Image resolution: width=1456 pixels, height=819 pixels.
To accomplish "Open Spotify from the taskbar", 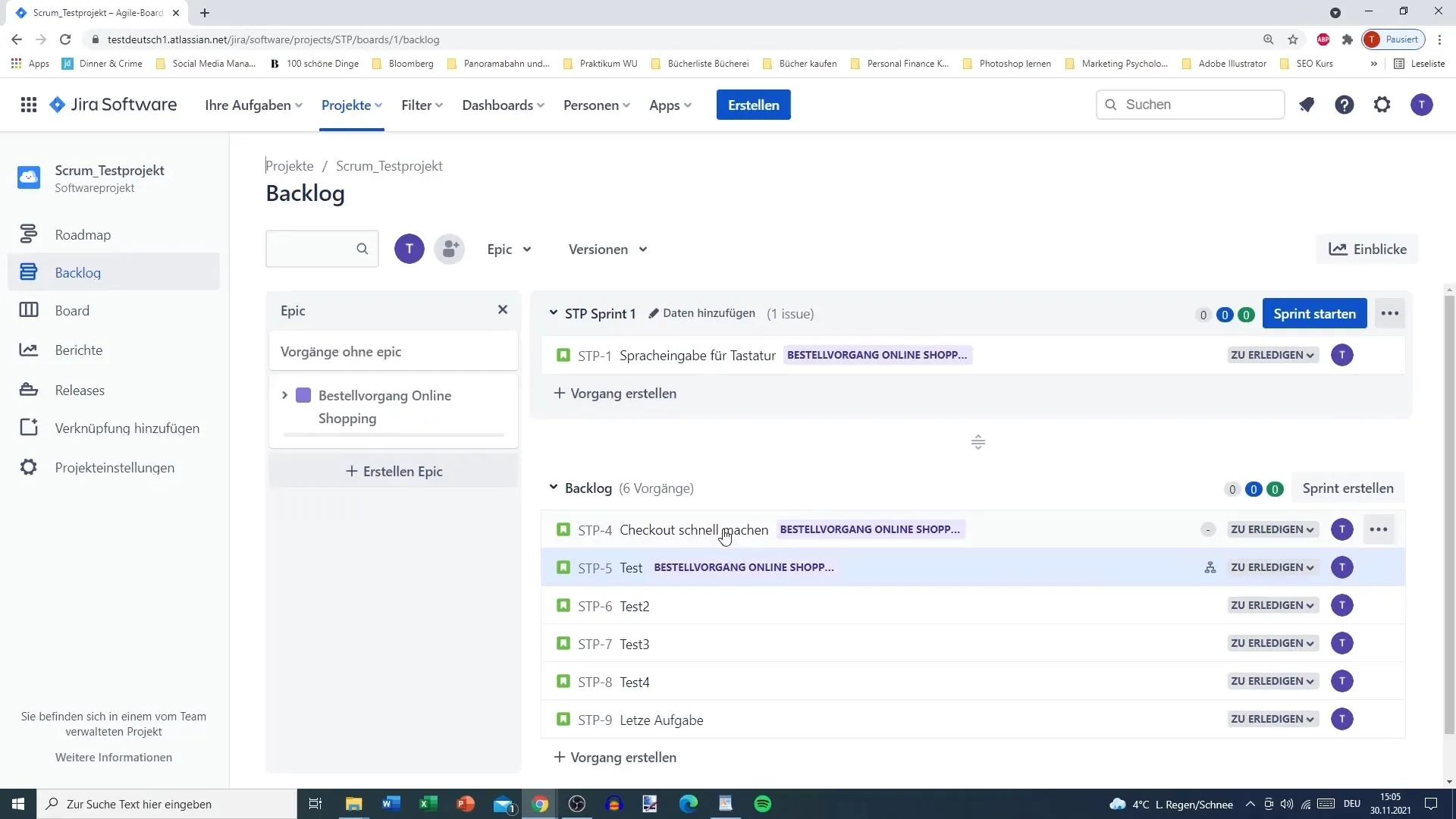I will (x=763, y=804).
